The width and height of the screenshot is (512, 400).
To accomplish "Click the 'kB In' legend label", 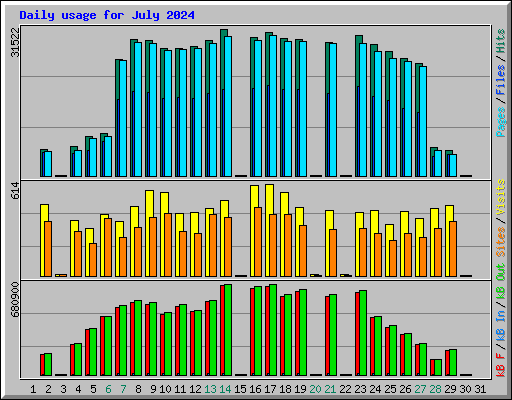I will pos(500,327).
